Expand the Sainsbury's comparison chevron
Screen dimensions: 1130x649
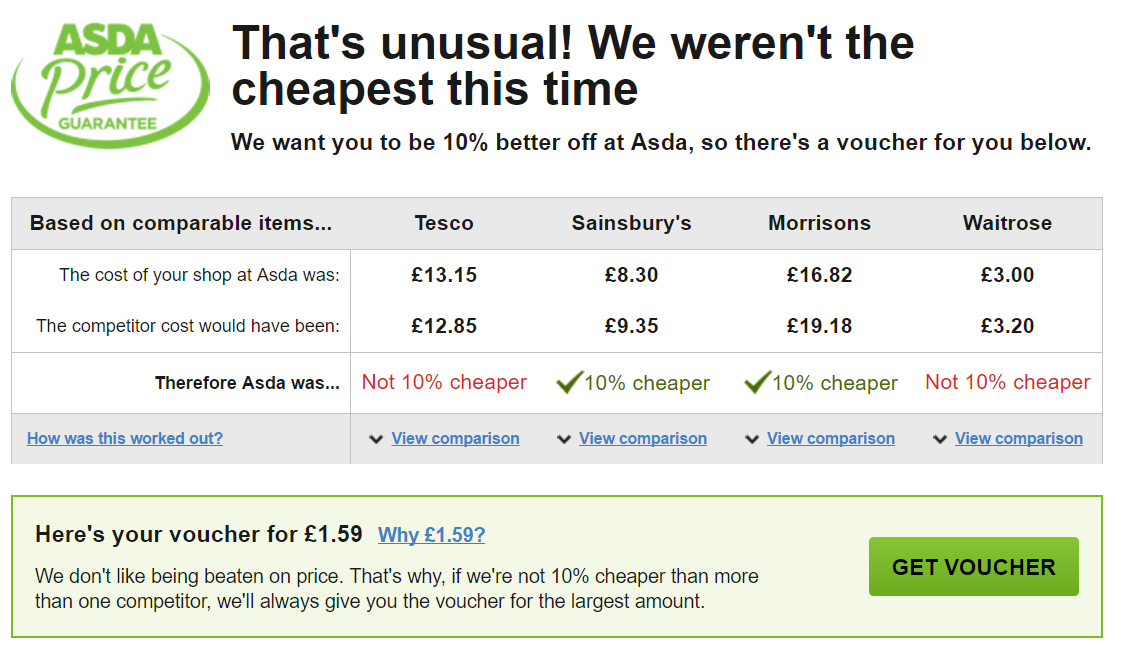click(564, 439)
